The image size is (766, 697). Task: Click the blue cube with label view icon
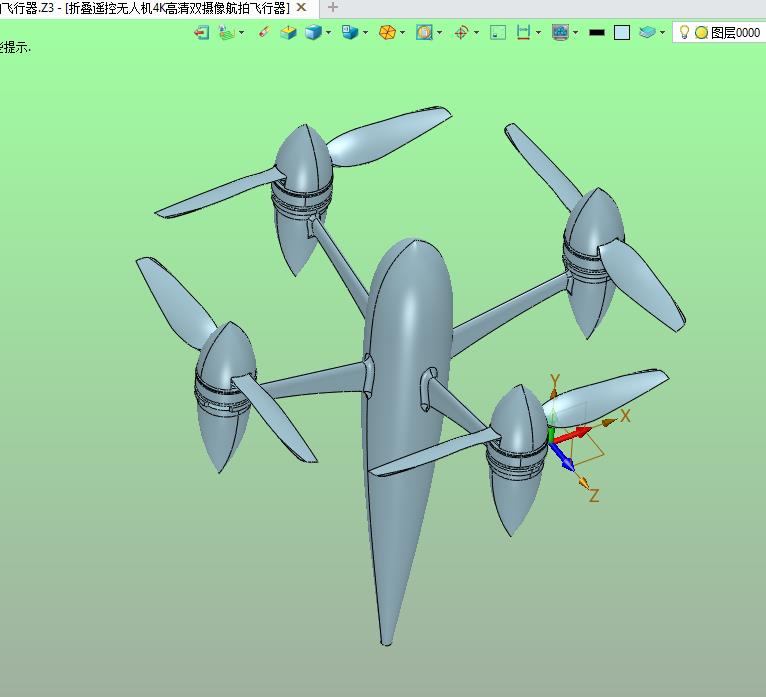(x=350, y=33)
